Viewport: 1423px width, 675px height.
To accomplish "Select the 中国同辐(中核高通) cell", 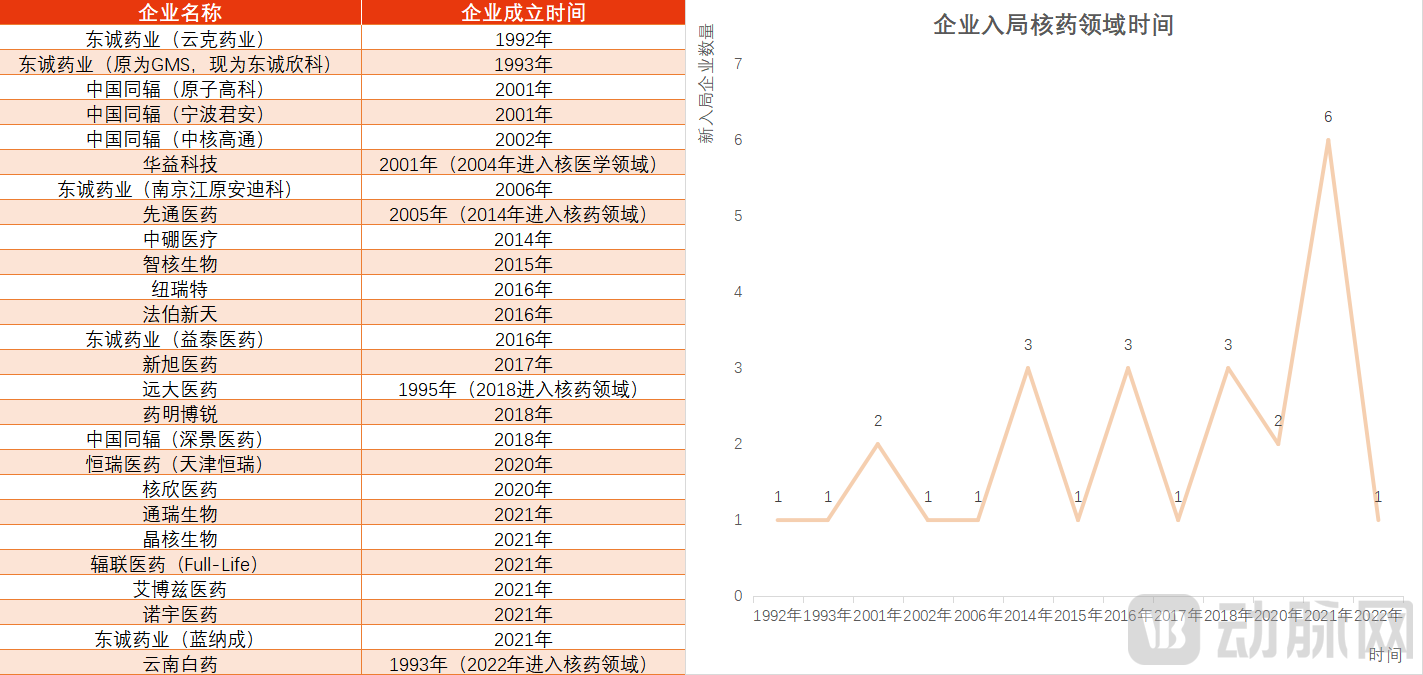I will point(180,138).
